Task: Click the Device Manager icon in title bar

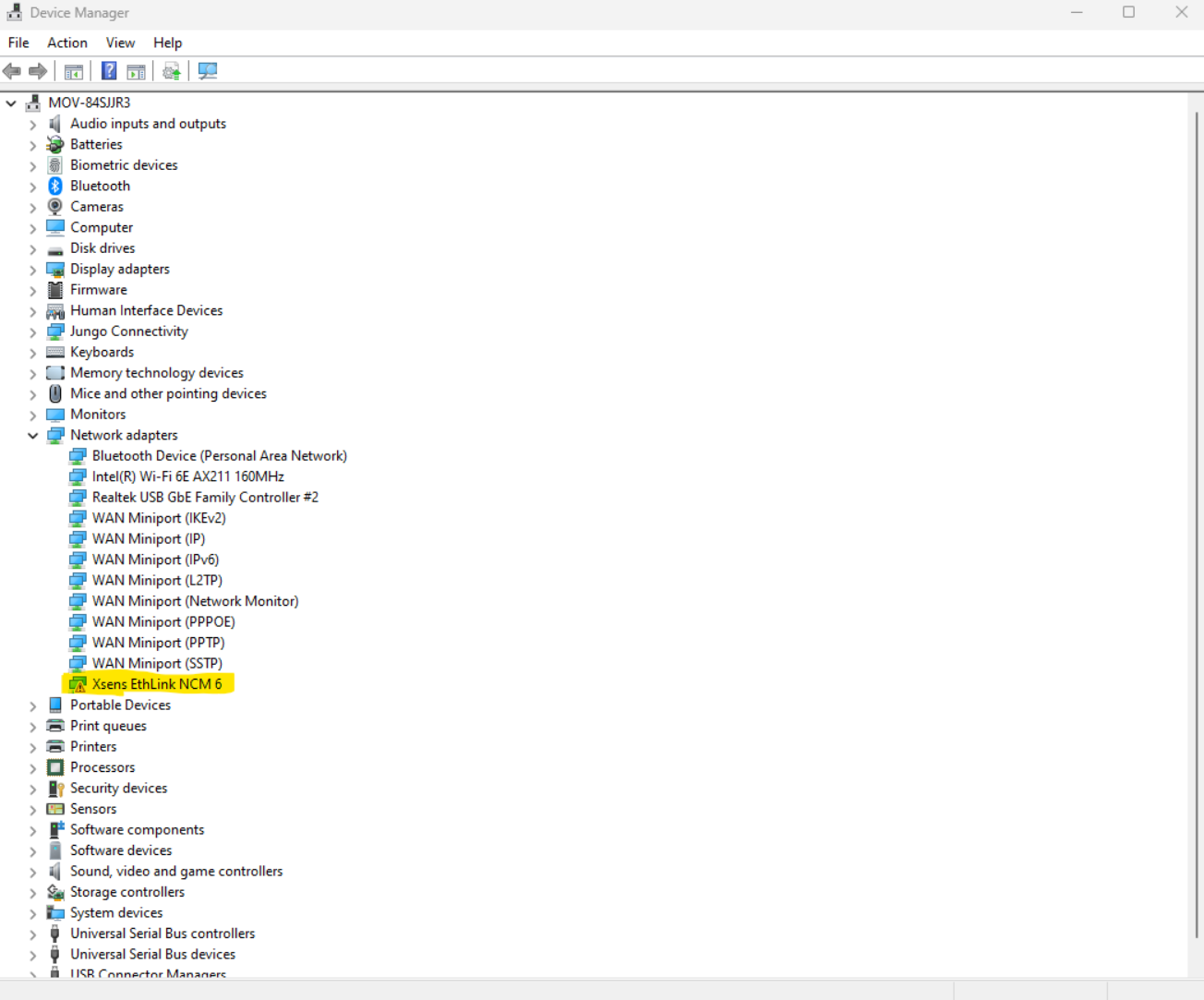Action: [14, 12]
